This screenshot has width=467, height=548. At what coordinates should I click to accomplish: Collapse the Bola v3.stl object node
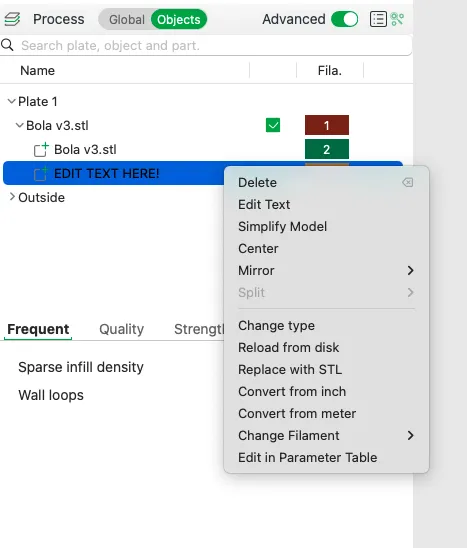20,125
